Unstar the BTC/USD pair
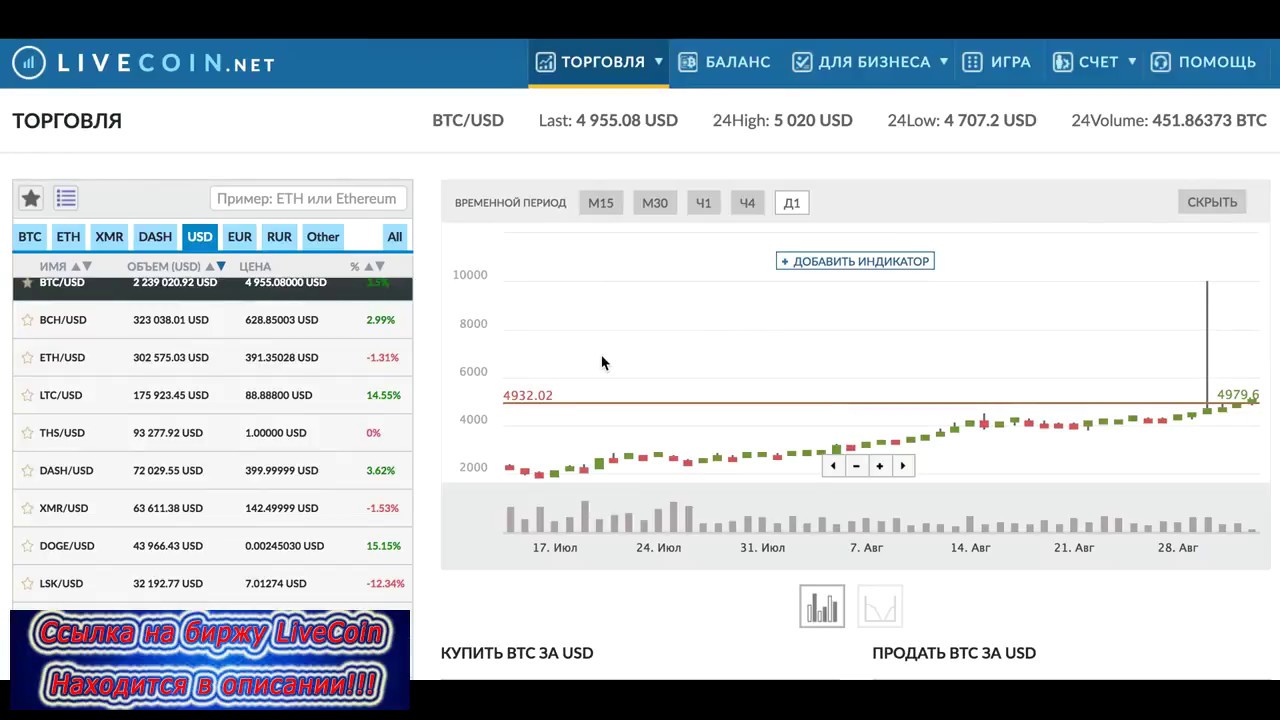Image resolution: width=1280 pixels, height=720 pixels. pos(27,283)
